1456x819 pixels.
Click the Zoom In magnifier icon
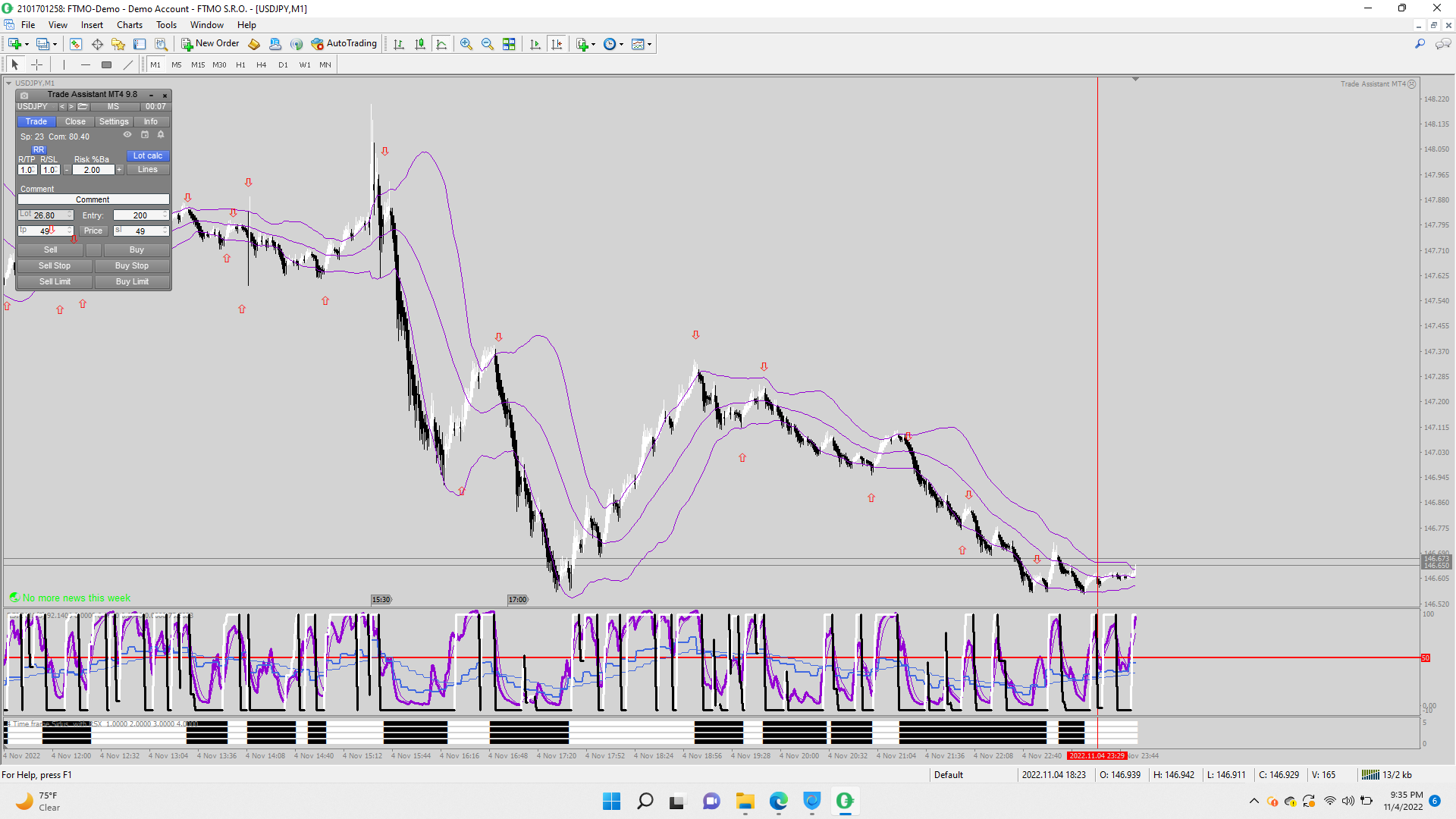[x=466, y=44]
